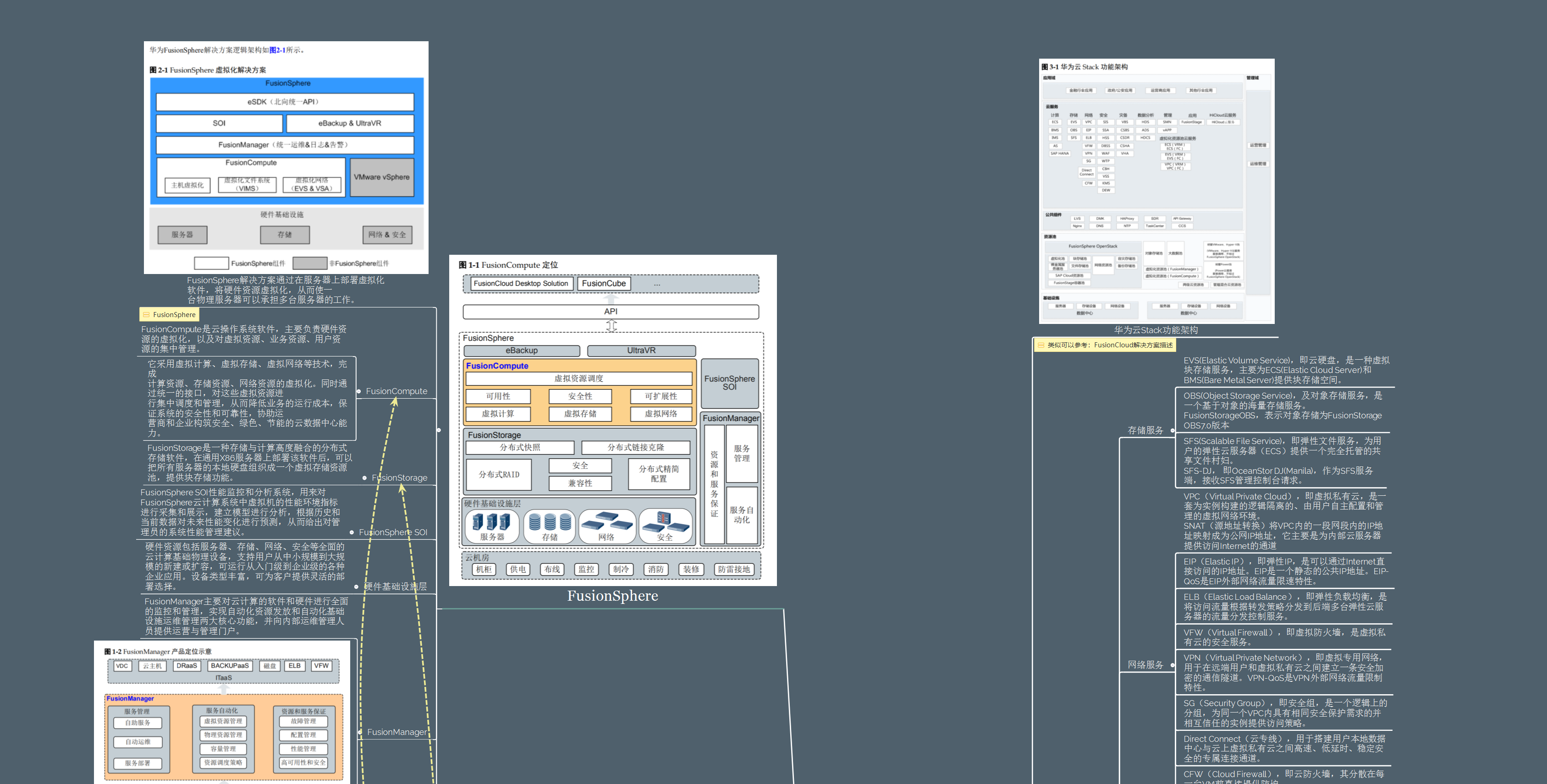Viewport: 1547px width, 784px height.
Task: Open the 图1-2 FusionManager 产品定位示意 image
Action: pos(222,712)
